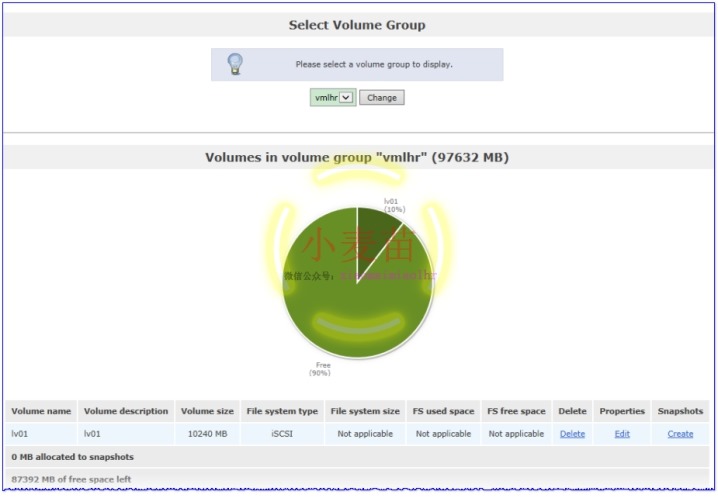Open the vmlhr volume group dropdown
This screenshot has width=718, height=499.
coord(333,98)
